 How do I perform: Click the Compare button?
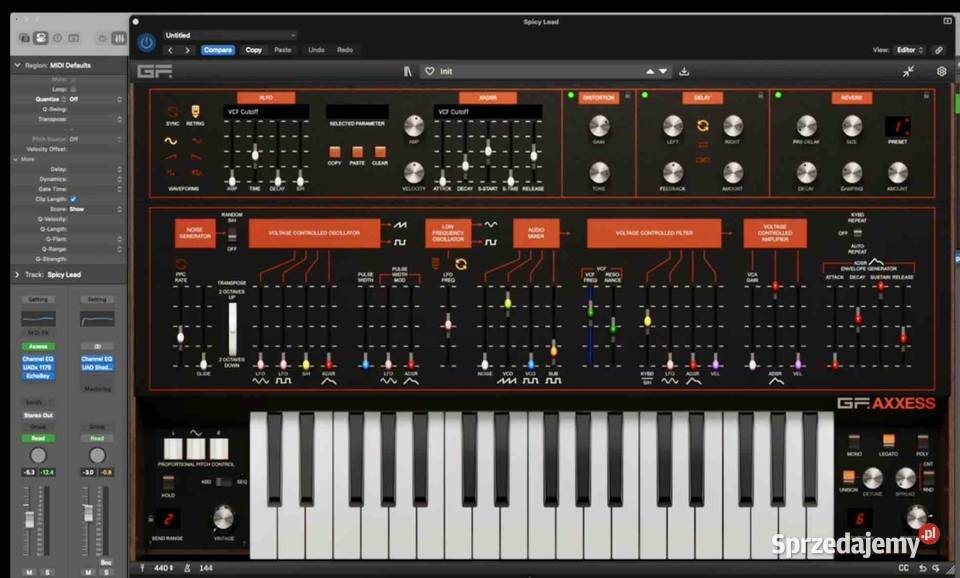(218, 49)
